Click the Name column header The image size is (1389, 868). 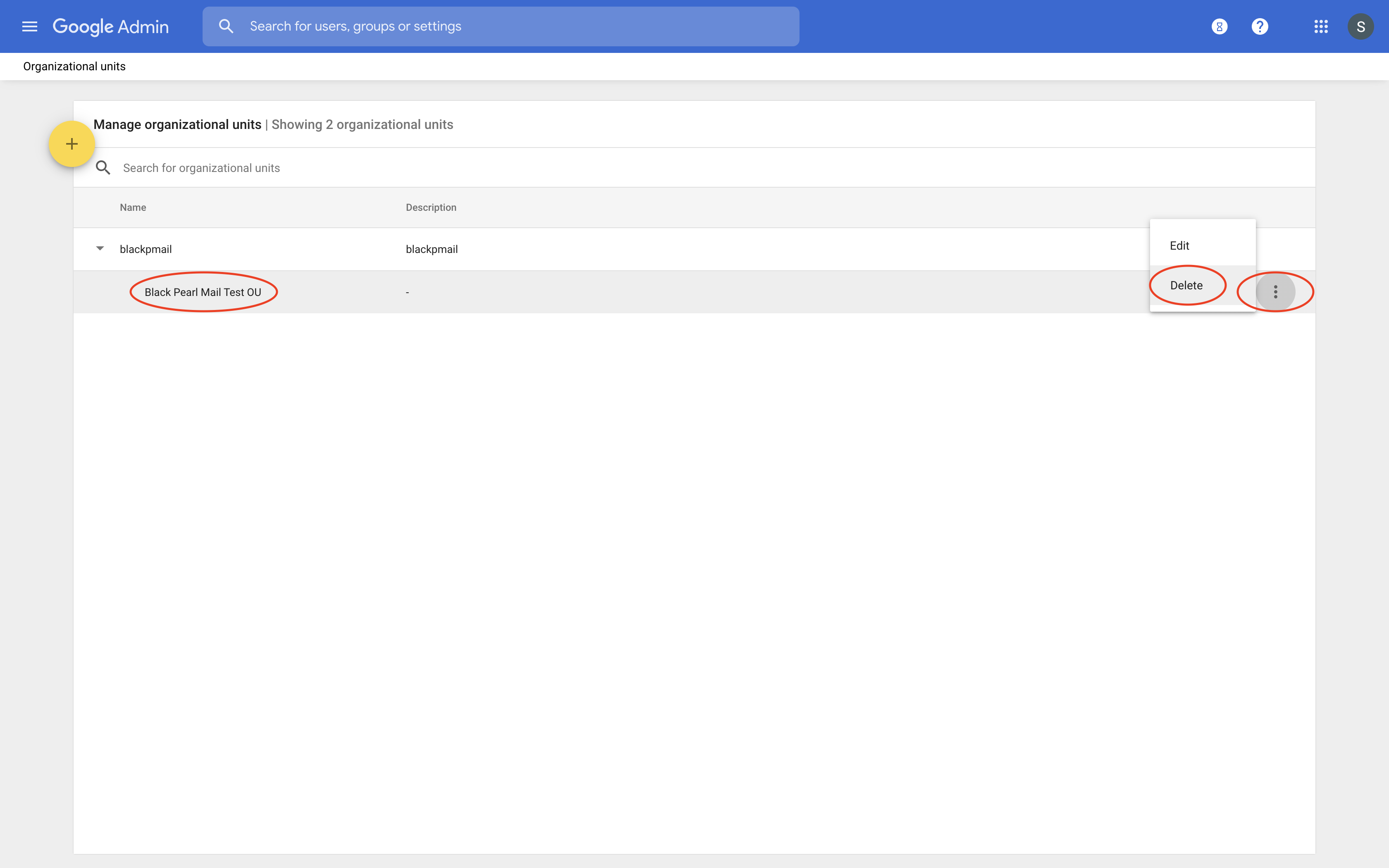pos(133,207)
